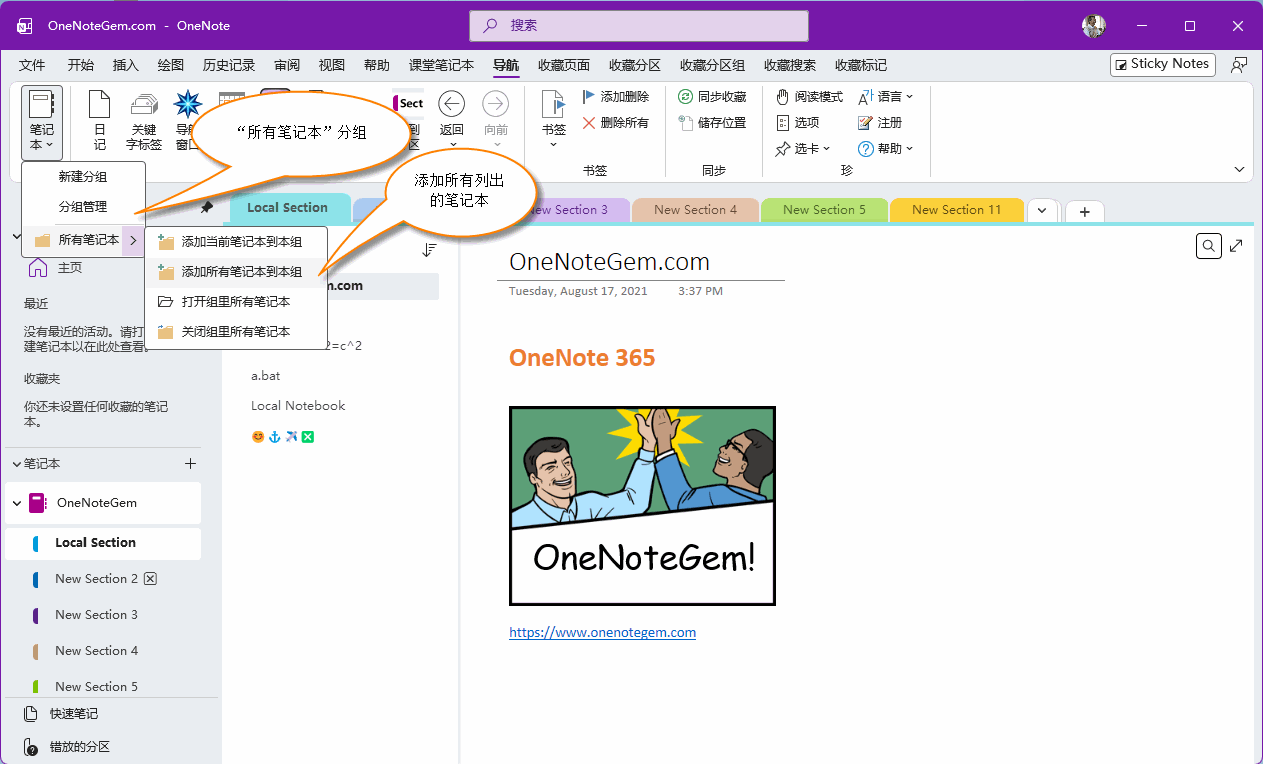
Task: Click the page search magnifier icon
Action: [1208, 246]
